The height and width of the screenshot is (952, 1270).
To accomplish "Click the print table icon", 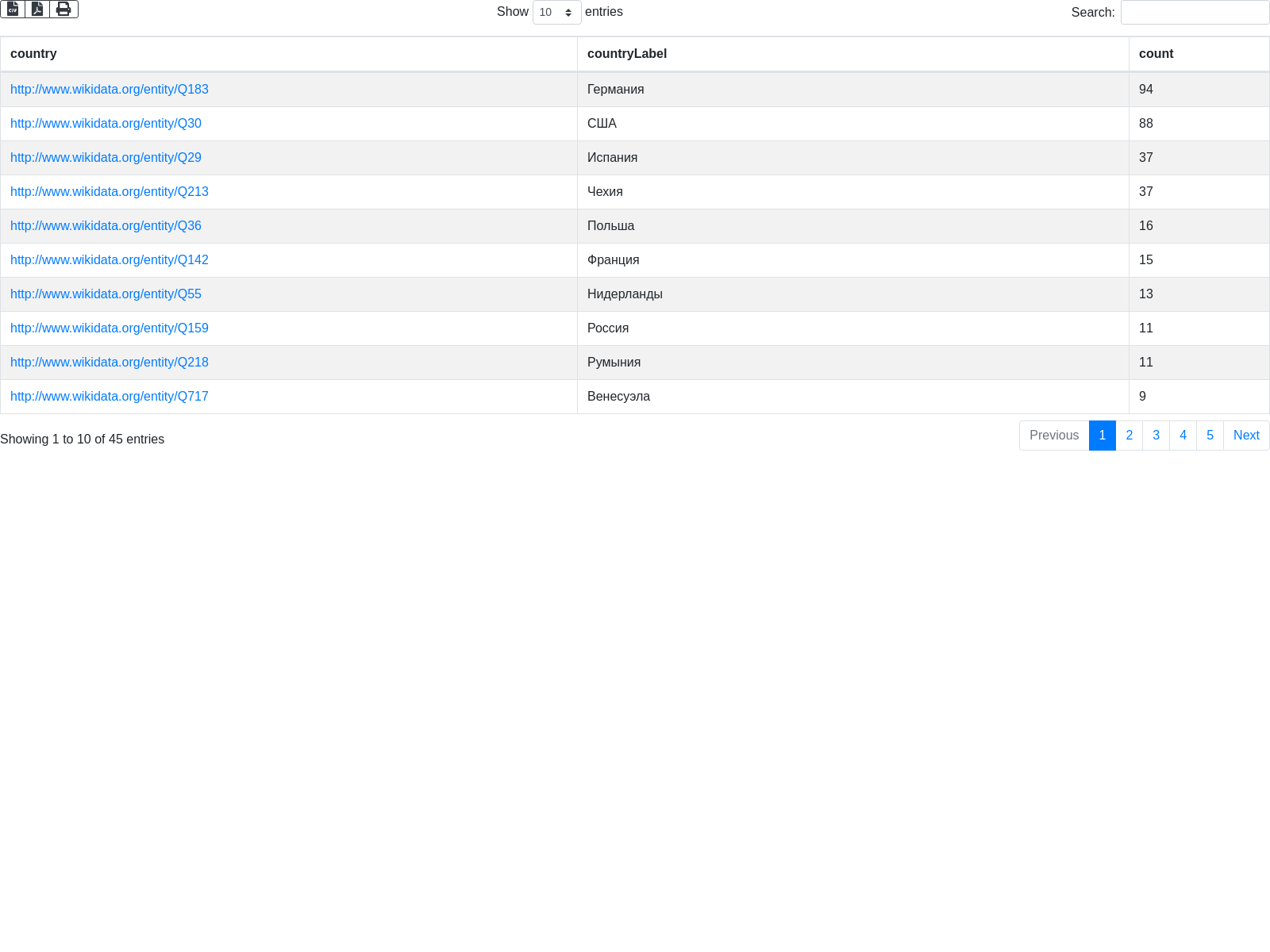I will click(63, 9).
